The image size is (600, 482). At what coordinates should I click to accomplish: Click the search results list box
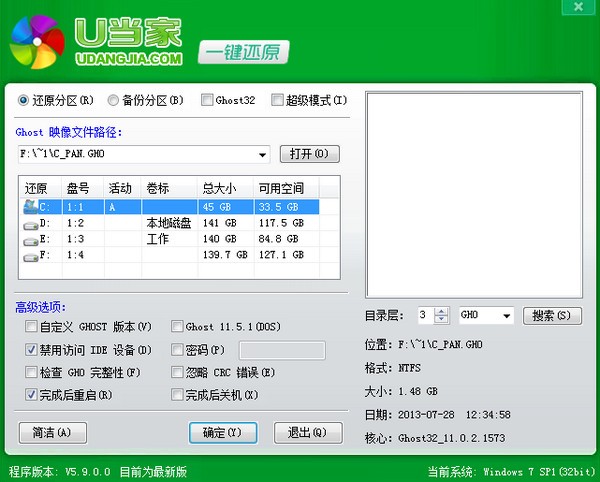click(x=474, y=195)
